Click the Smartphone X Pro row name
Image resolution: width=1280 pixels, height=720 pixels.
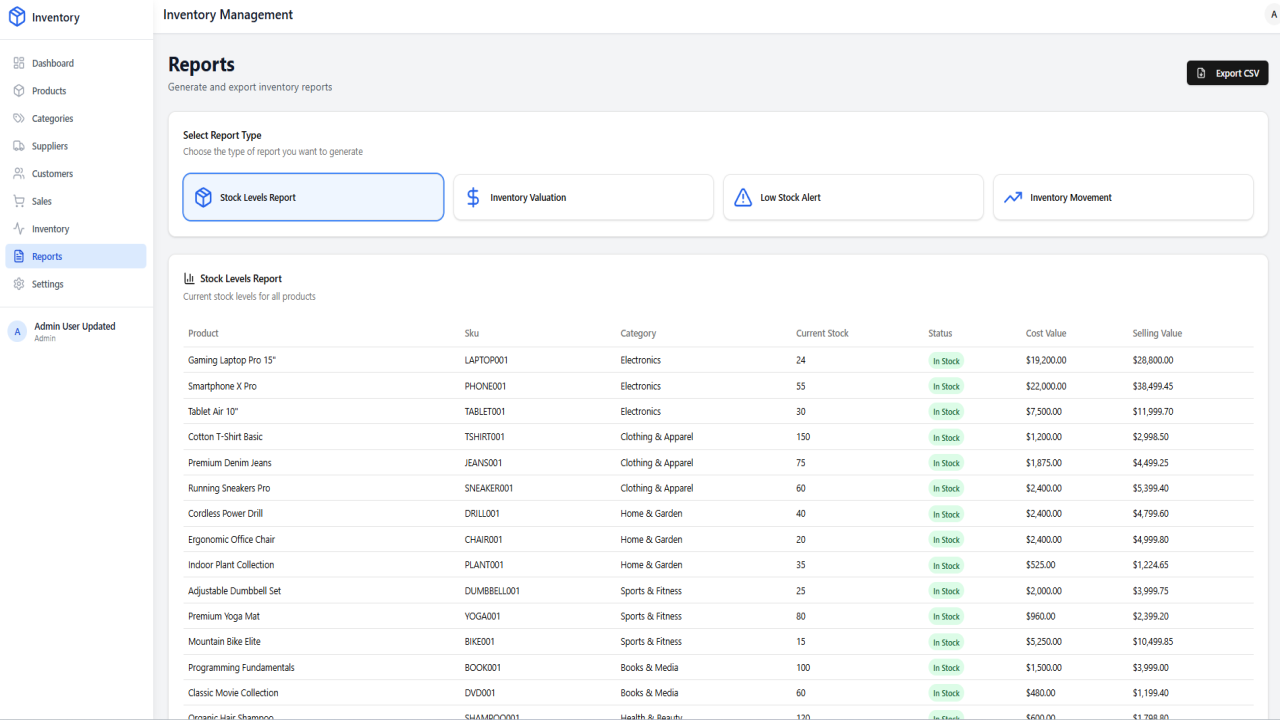(x=222, y=386)
